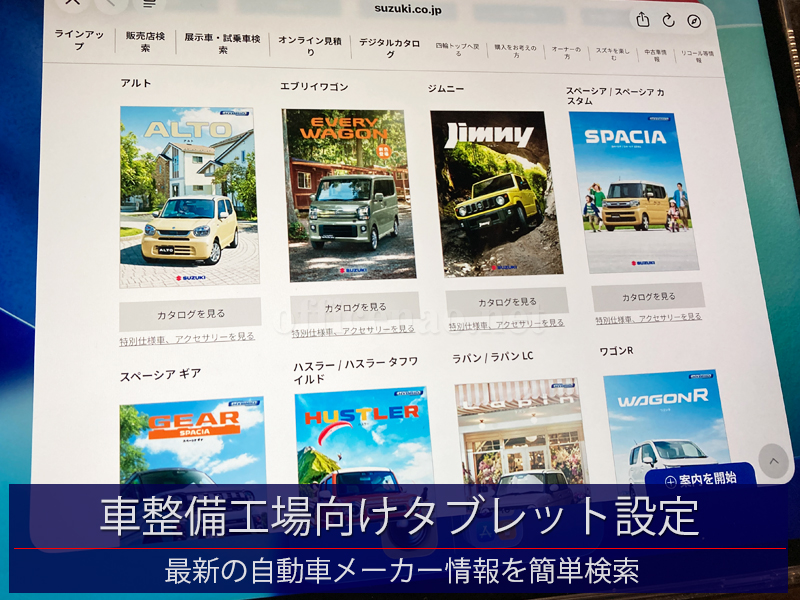The image size is (800, 600).
Task: Tap the Safari share icon
Action: [x=642, y=19]
